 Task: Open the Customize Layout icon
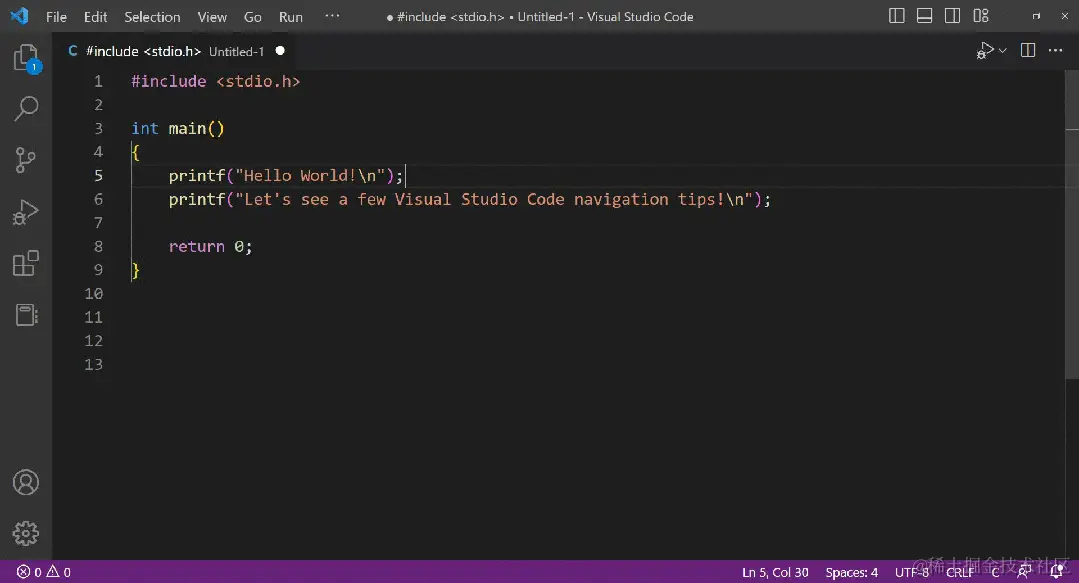tap(981, 16)
